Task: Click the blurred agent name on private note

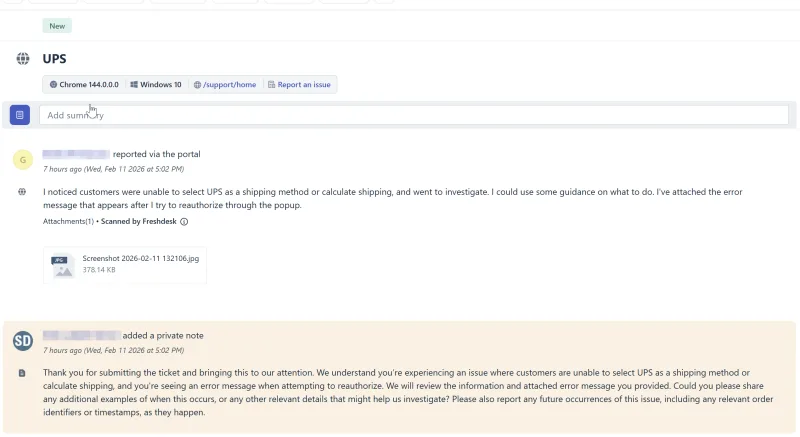Action: 82,336
